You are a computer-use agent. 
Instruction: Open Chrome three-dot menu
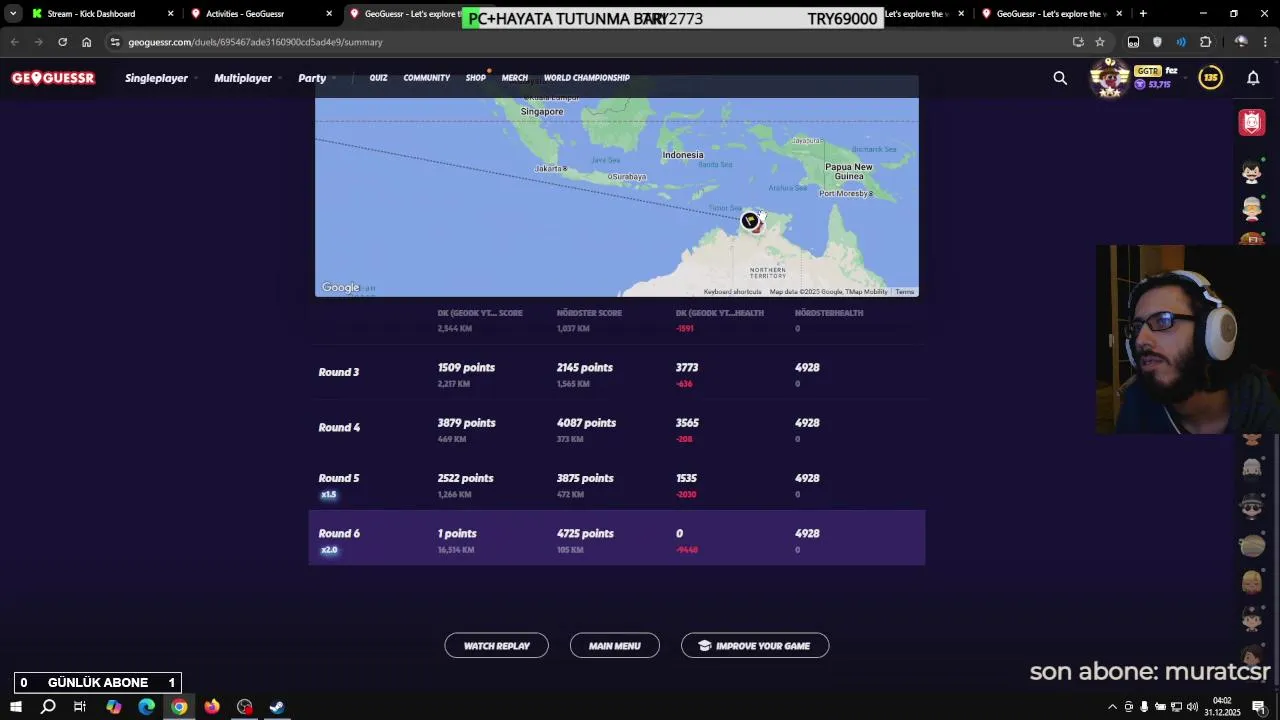(x=1265, y=42)
